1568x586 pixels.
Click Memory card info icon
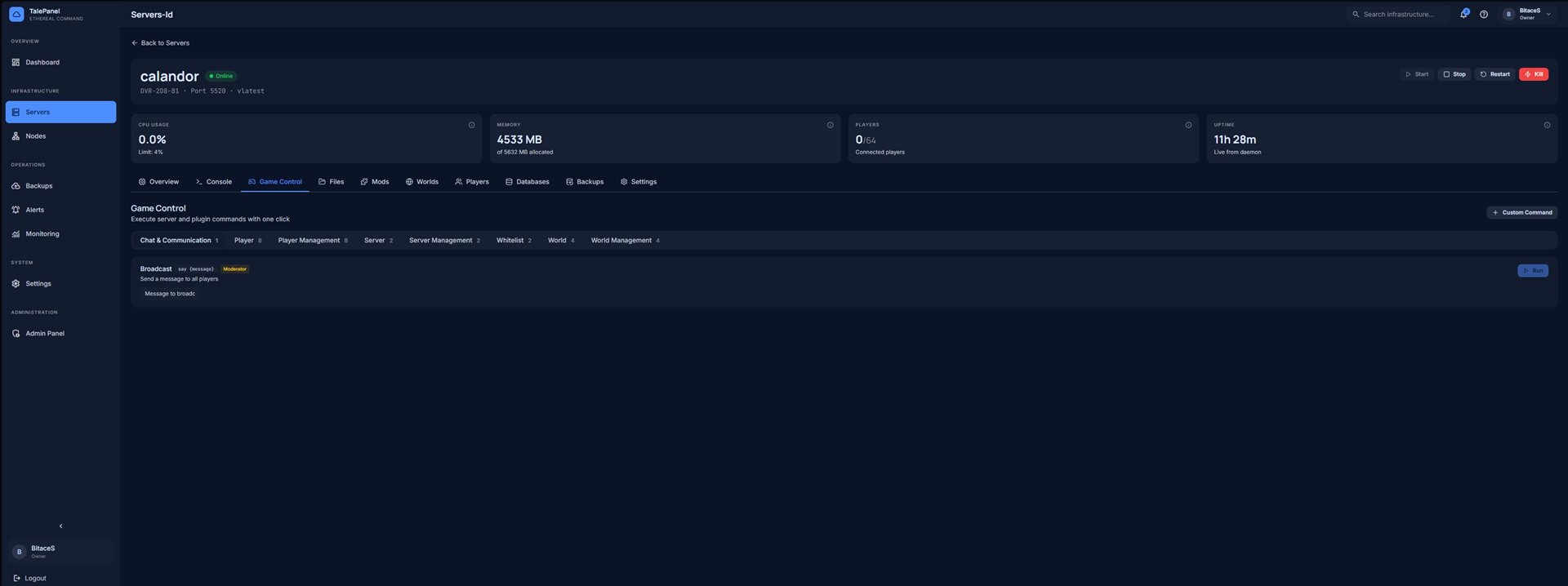(x=830, y=125)
